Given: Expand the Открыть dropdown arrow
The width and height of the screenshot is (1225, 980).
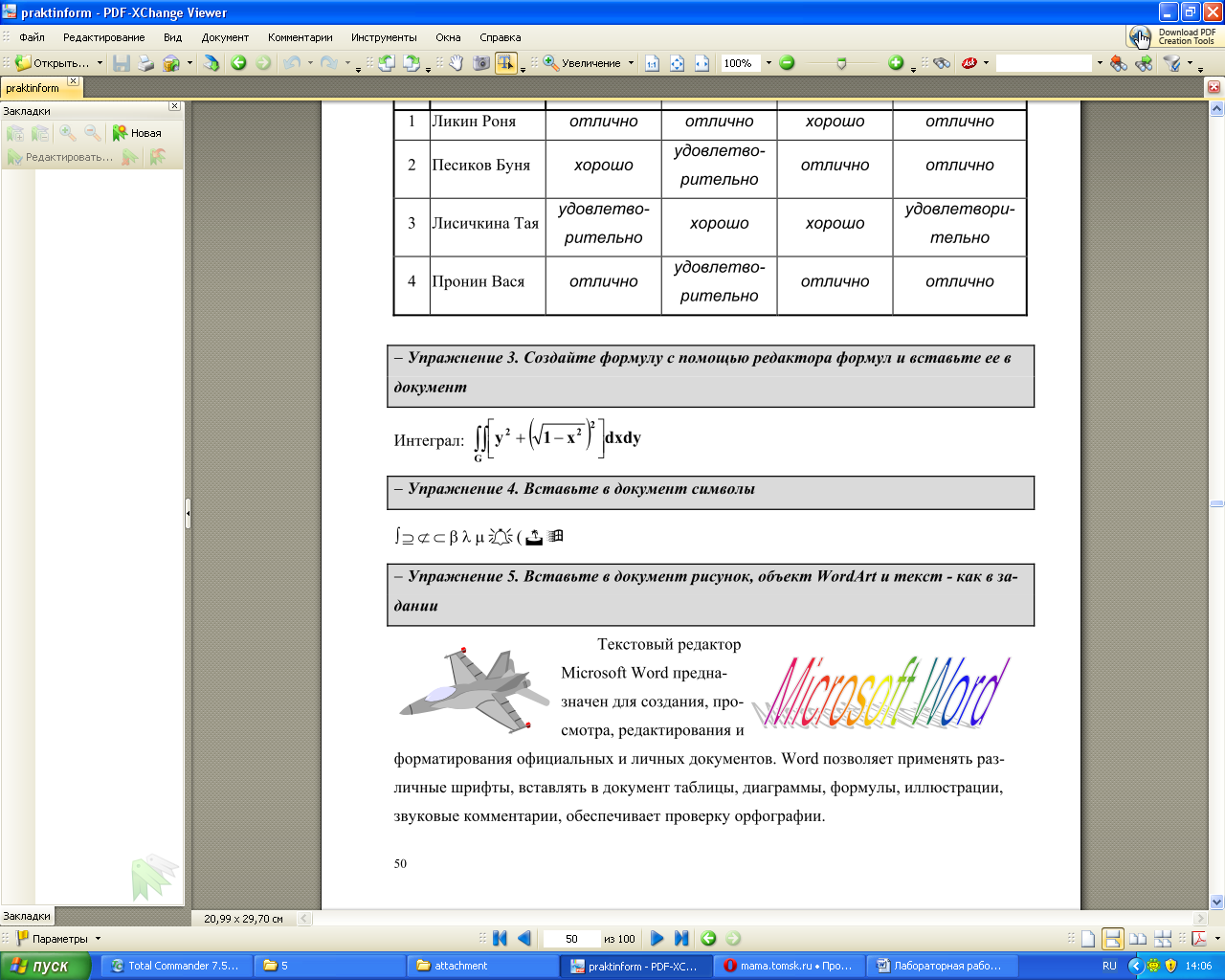Looking at the screenshot, I should coord(100,63).
